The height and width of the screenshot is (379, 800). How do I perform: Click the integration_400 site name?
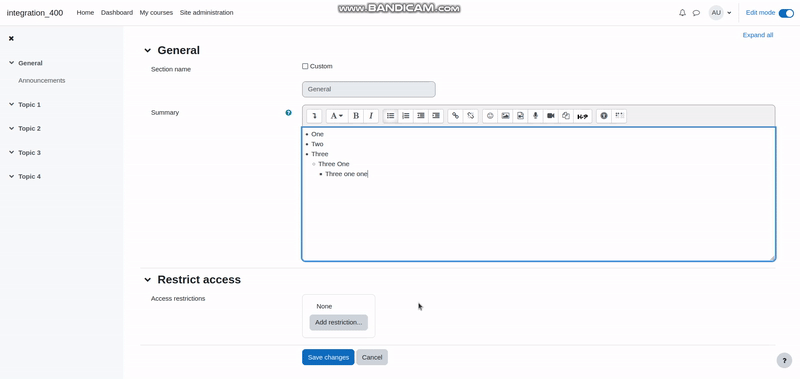pos(35,13)
